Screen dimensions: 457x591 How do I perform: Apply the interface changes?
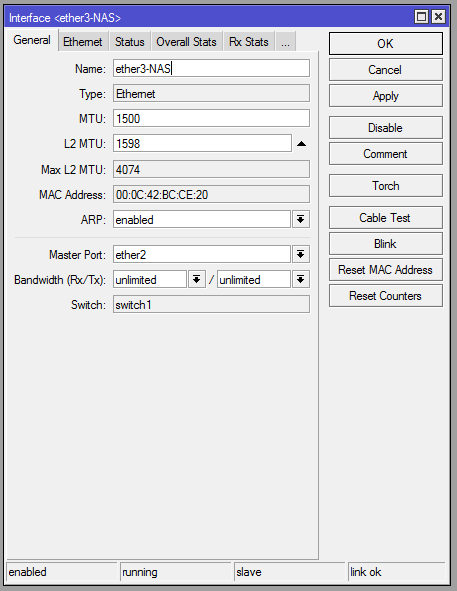[x=386, y=96]
